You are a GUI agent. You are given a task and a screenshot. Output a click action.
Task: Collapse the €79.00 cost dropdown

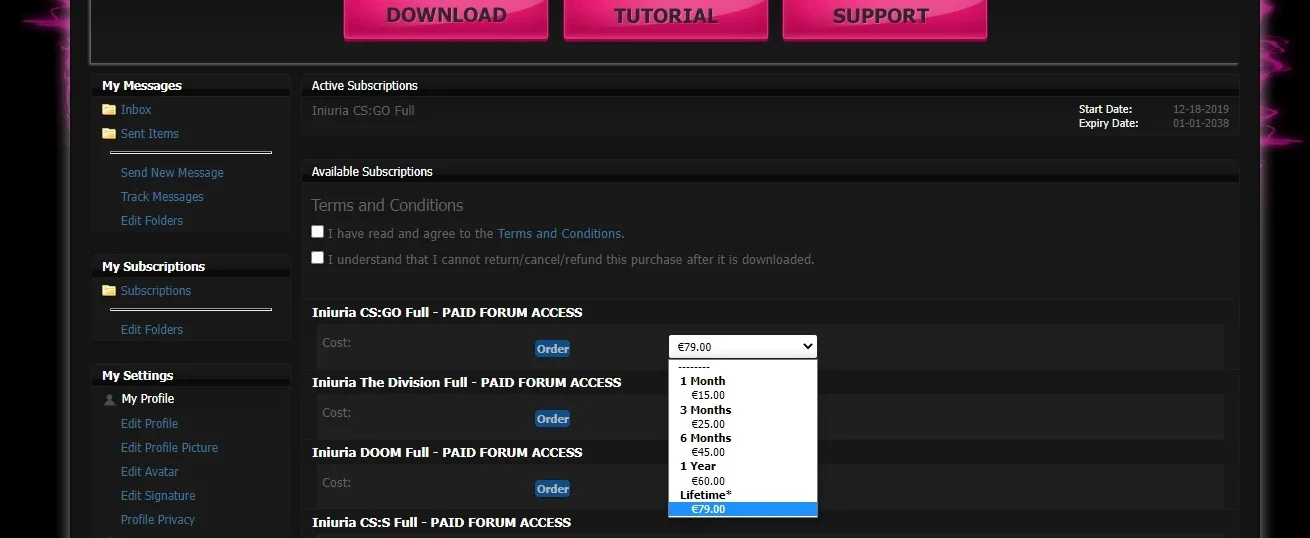(x=742, y=347)
